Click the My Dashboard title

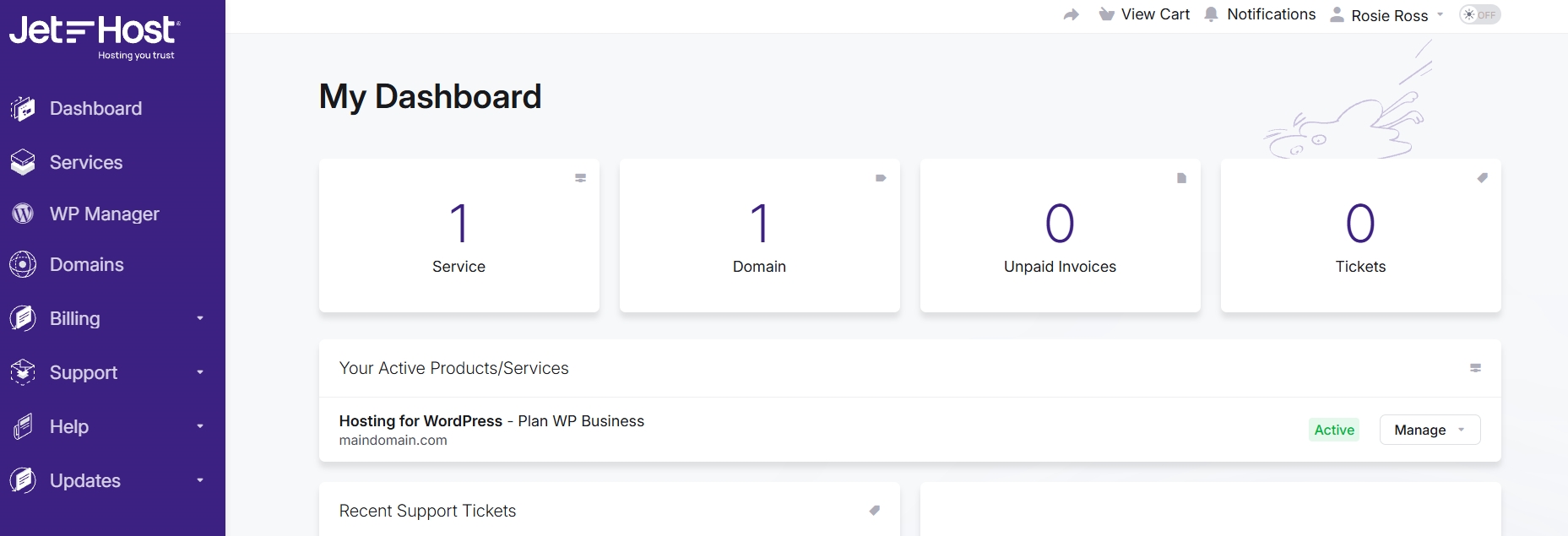[431, 96]
